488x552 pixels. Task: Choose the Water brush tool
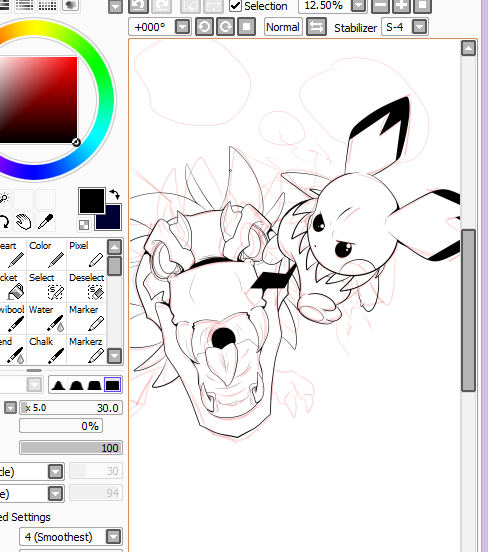coord(46,318)
